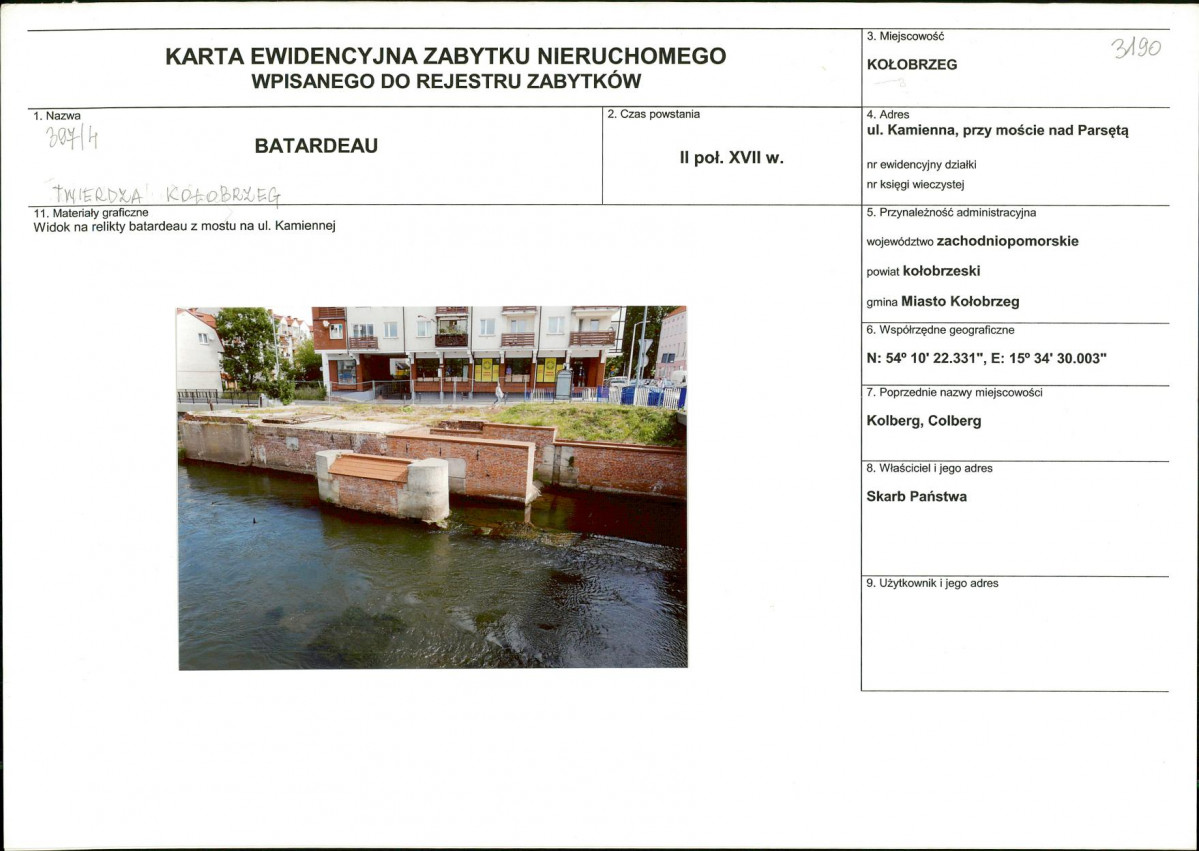1199x851 pixels.
Task: Select the województwo value "zachodniopomorskie"
Action: [x=1007, y=242]
